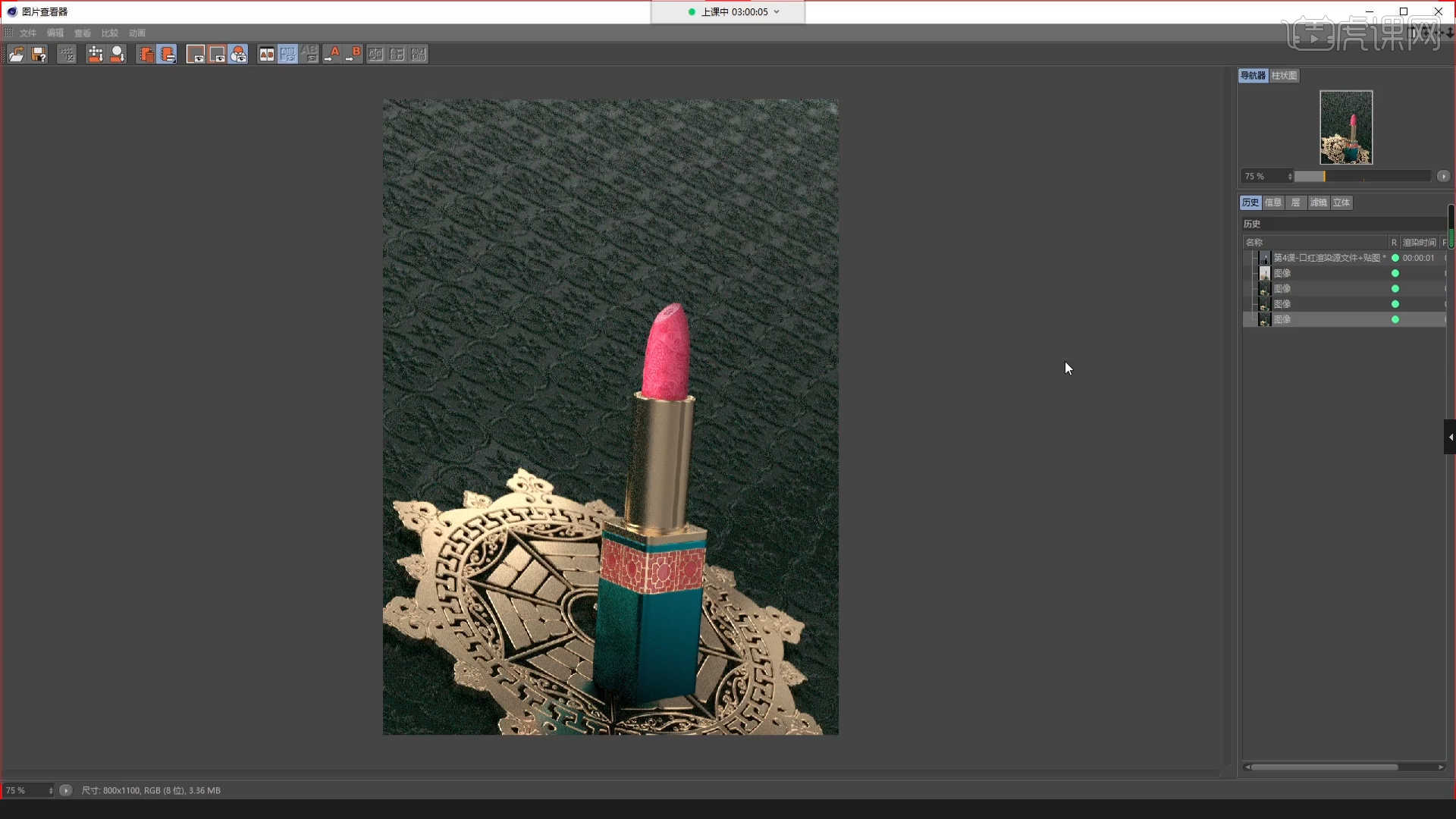Screen dimensions: 1456x819
Task: Open the 文件 menu
Action: pos(28,33)
